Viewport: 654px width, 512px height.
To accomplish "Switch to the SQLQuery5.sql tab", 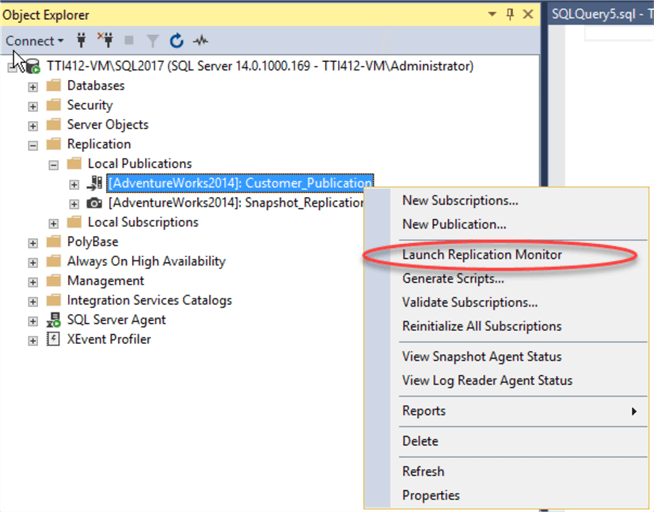I will pos(601,14).
